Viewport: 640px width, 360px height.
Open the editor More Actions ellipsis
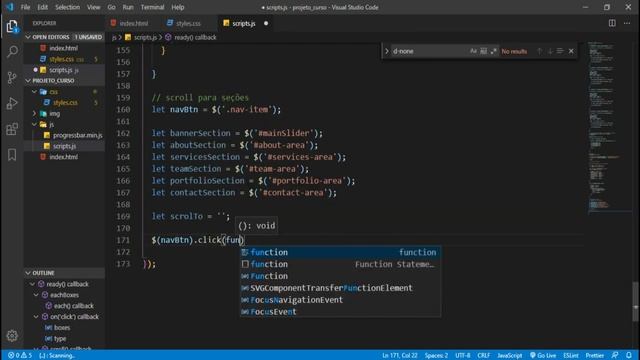627,23
